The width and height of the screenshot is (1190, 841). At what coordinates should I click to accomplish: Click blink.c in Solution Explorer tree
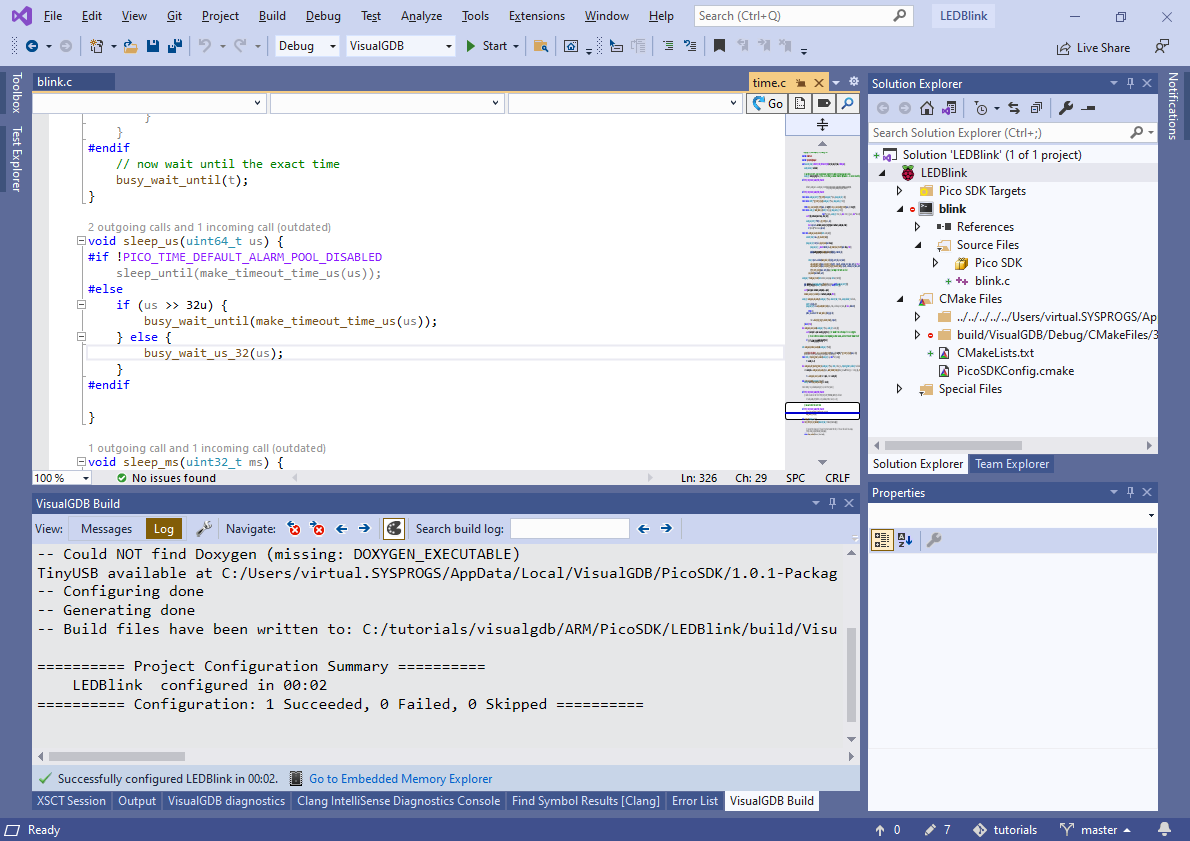(991, 281)
